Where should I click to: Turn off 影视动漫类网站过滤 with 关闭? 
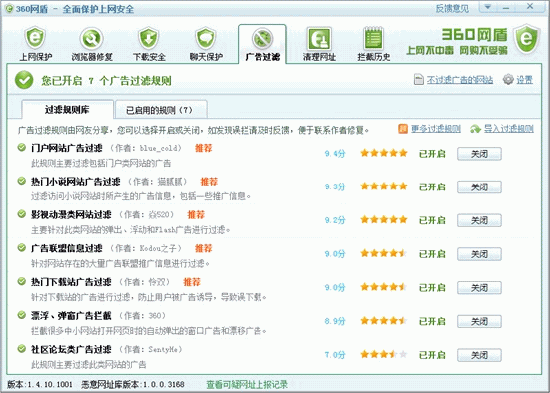479,220
